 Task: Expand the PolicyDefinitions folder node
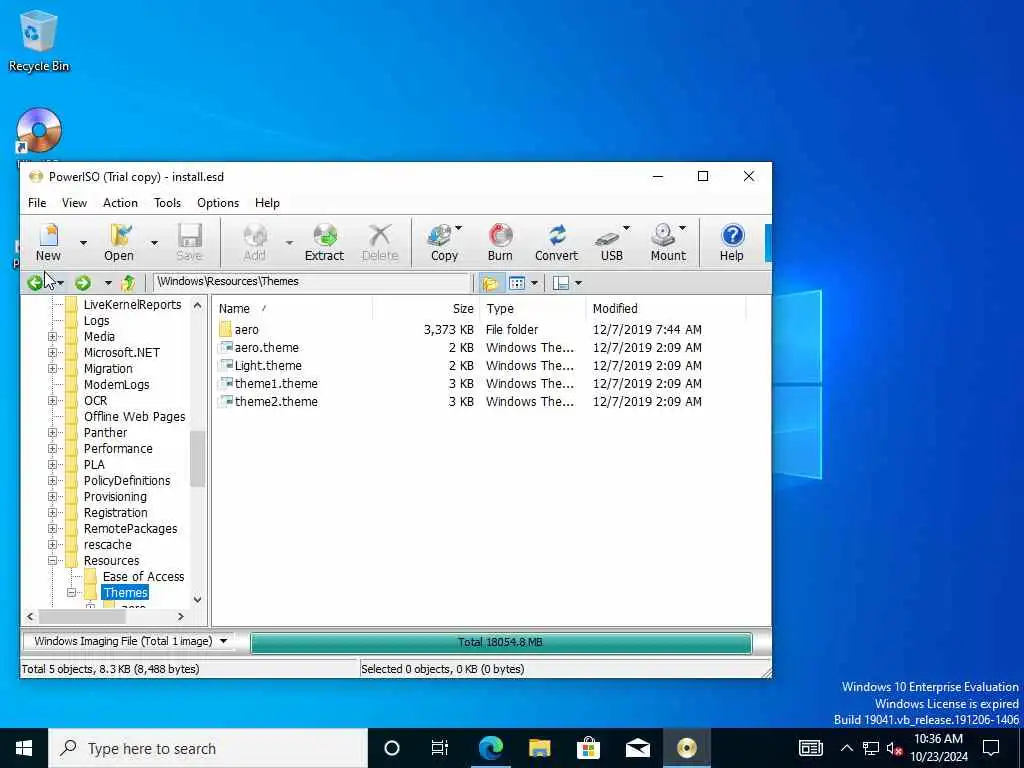pyautogui.click(x=52, y=481)
